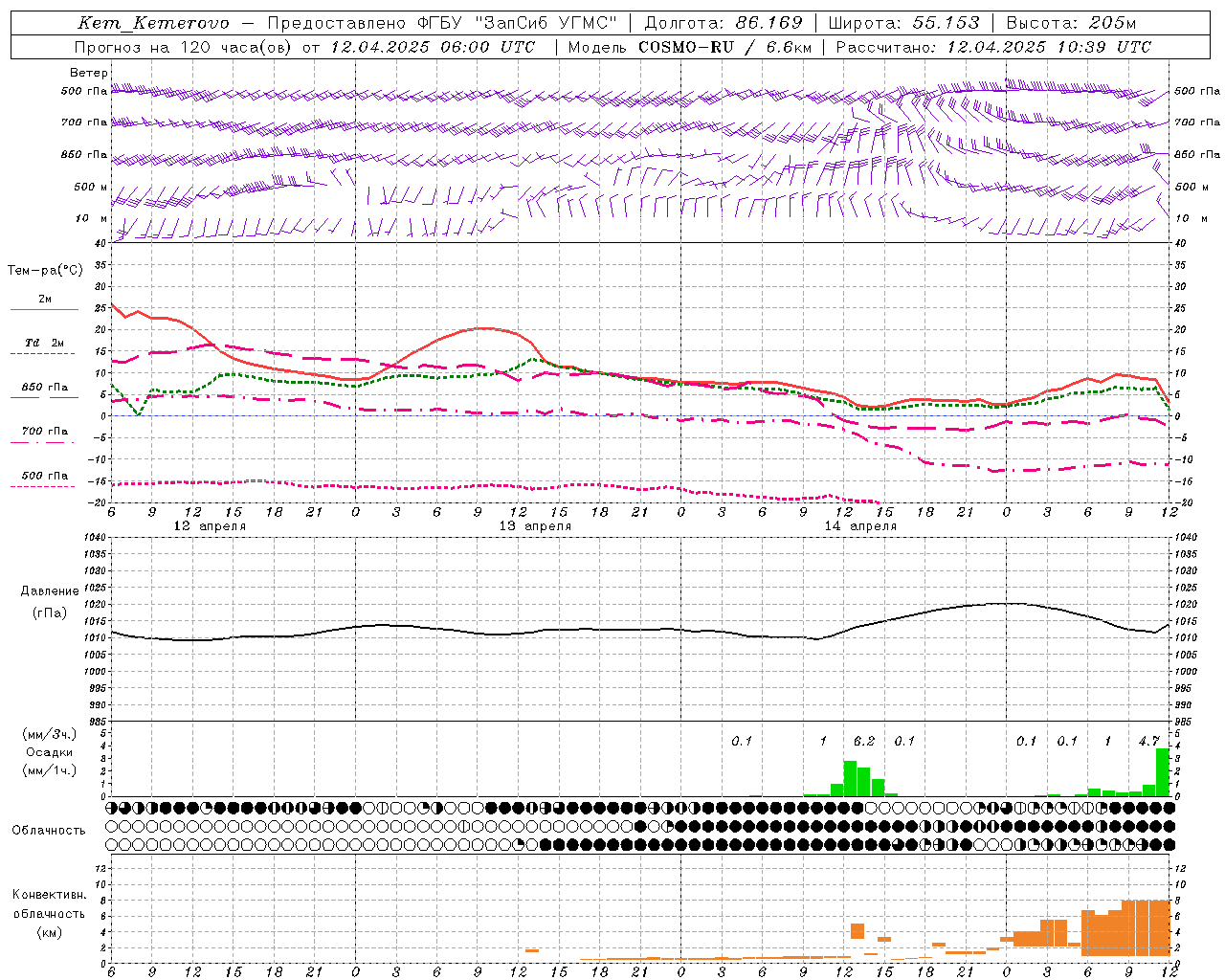The height and width of the screenshot is (980, 1225).
Task: Click the Облачность panel label
Action: tap(49, 830)
